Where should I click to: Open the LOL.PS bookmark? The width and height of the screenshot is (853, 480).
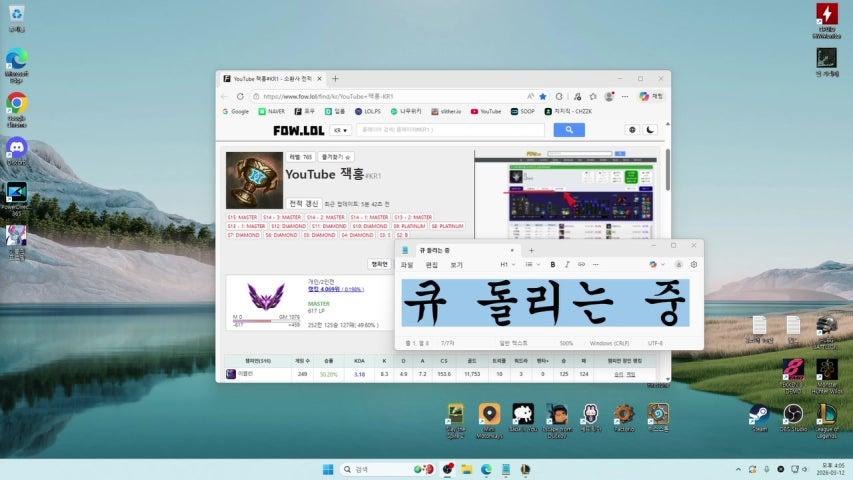point(368,112)
